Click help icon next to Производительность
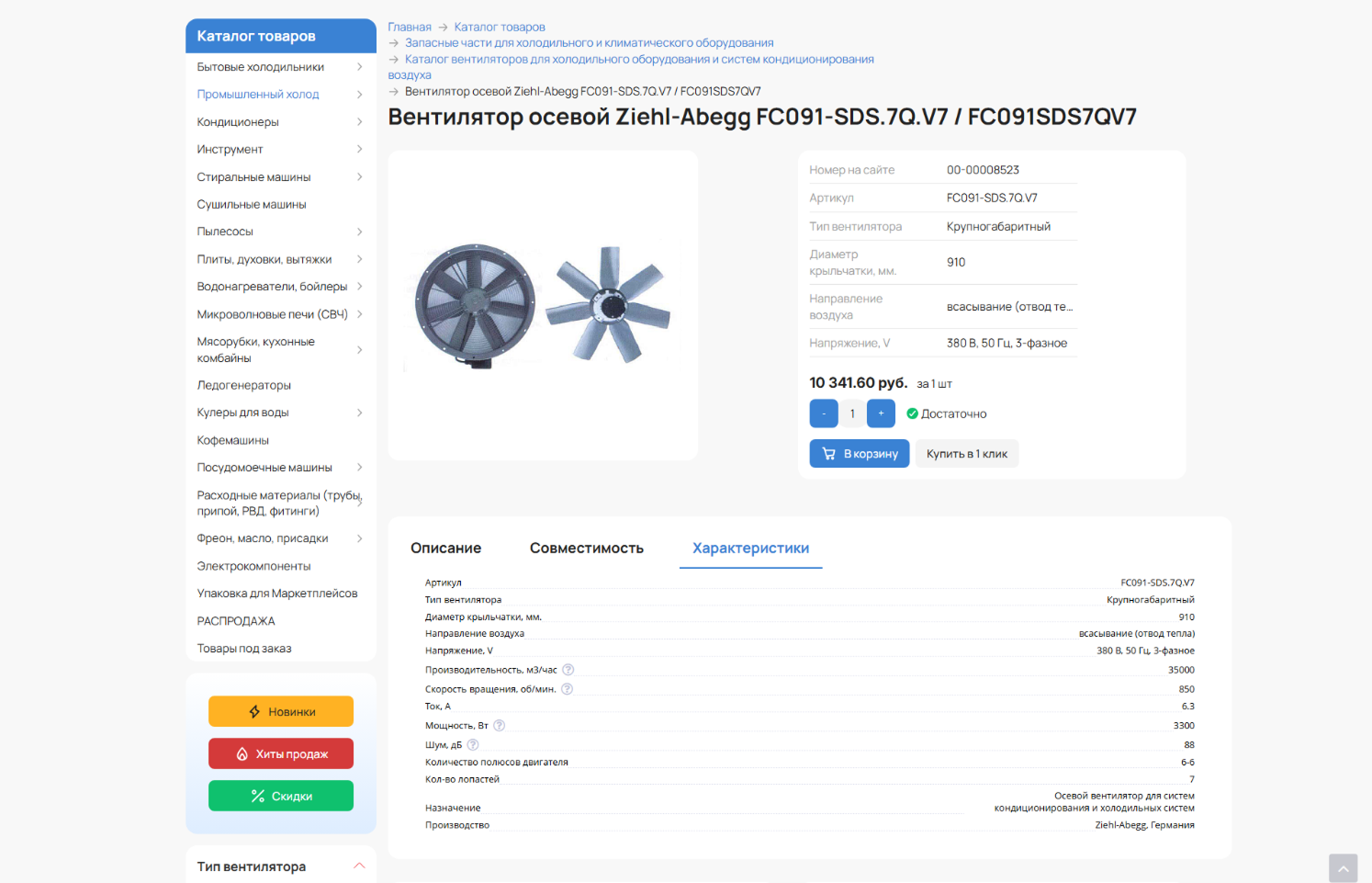Viewport: 1372px width, 883px height. 568,670
